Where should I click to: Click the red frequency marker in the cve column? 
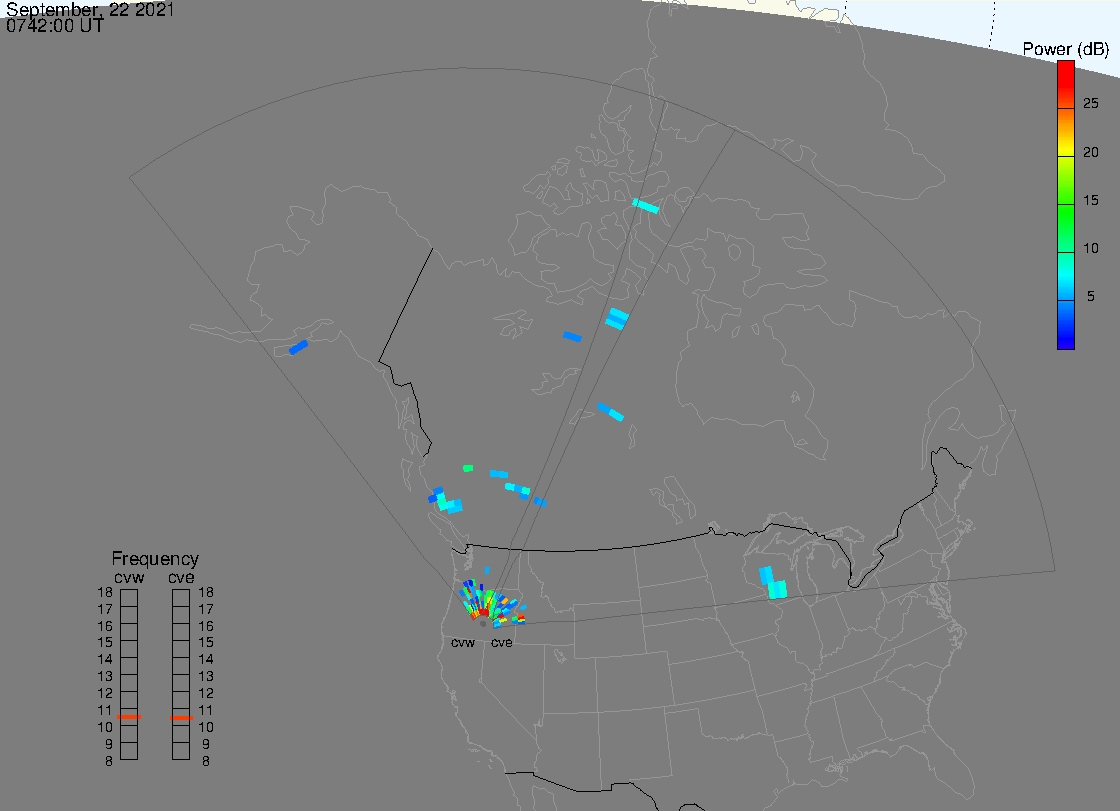click(x=181, y=717)
